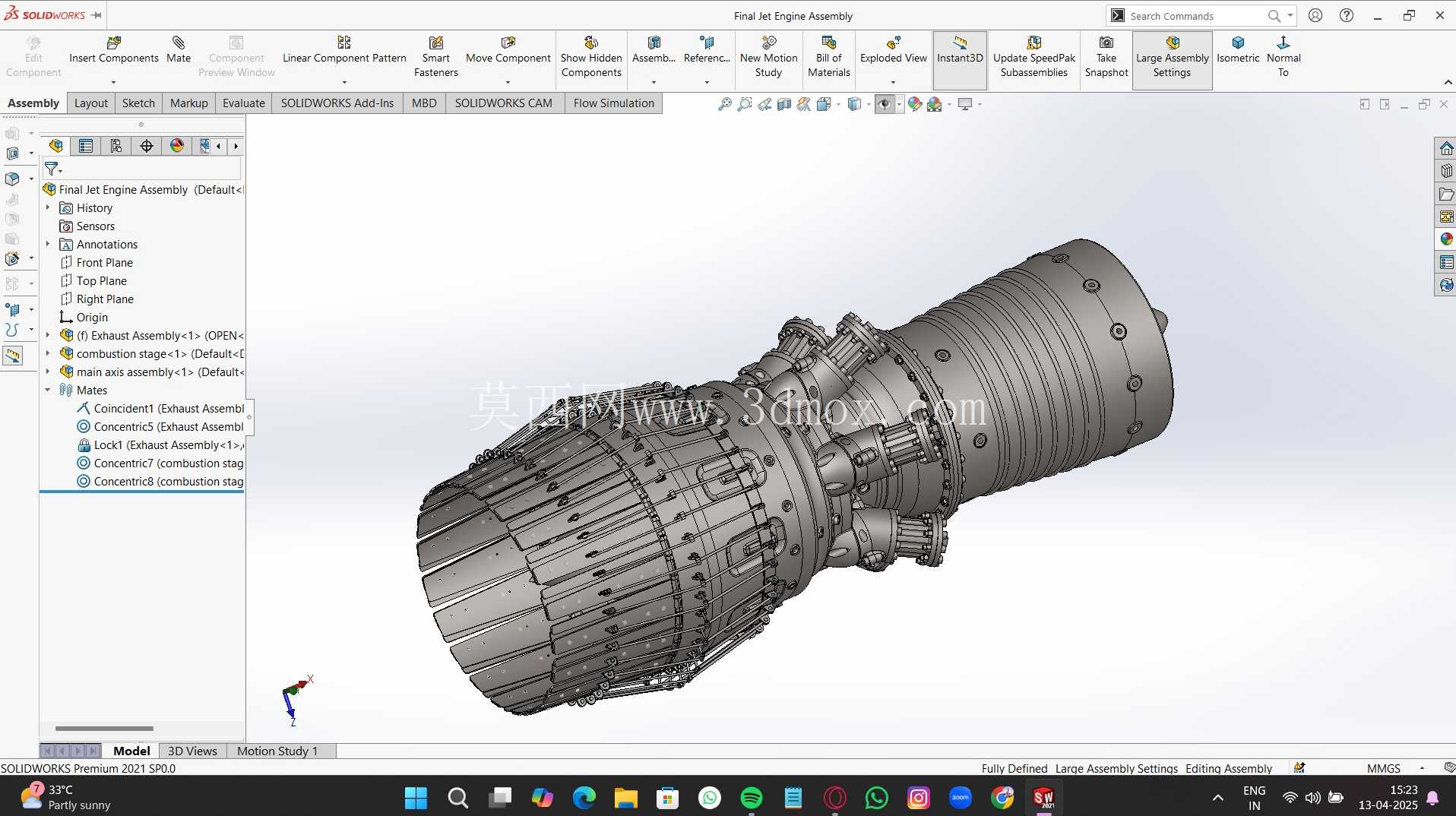Screen dimensions: 1456x816
Task: Open the Exploded View dropdown arrow
Action: tap(894, 82)
